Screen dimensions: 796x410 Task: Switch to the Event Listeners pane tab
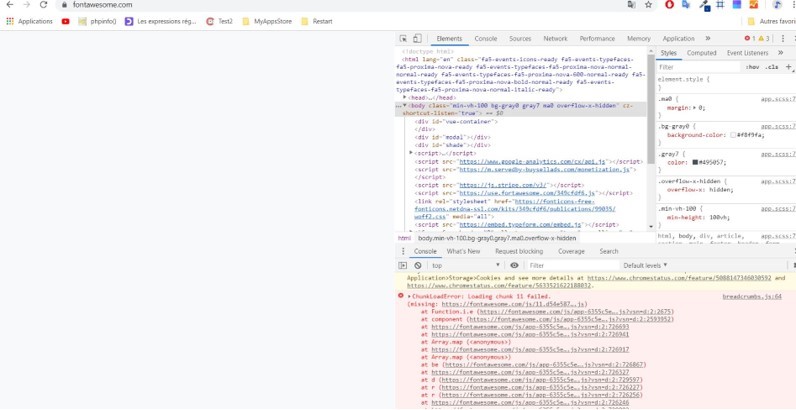tap(747, 53)
